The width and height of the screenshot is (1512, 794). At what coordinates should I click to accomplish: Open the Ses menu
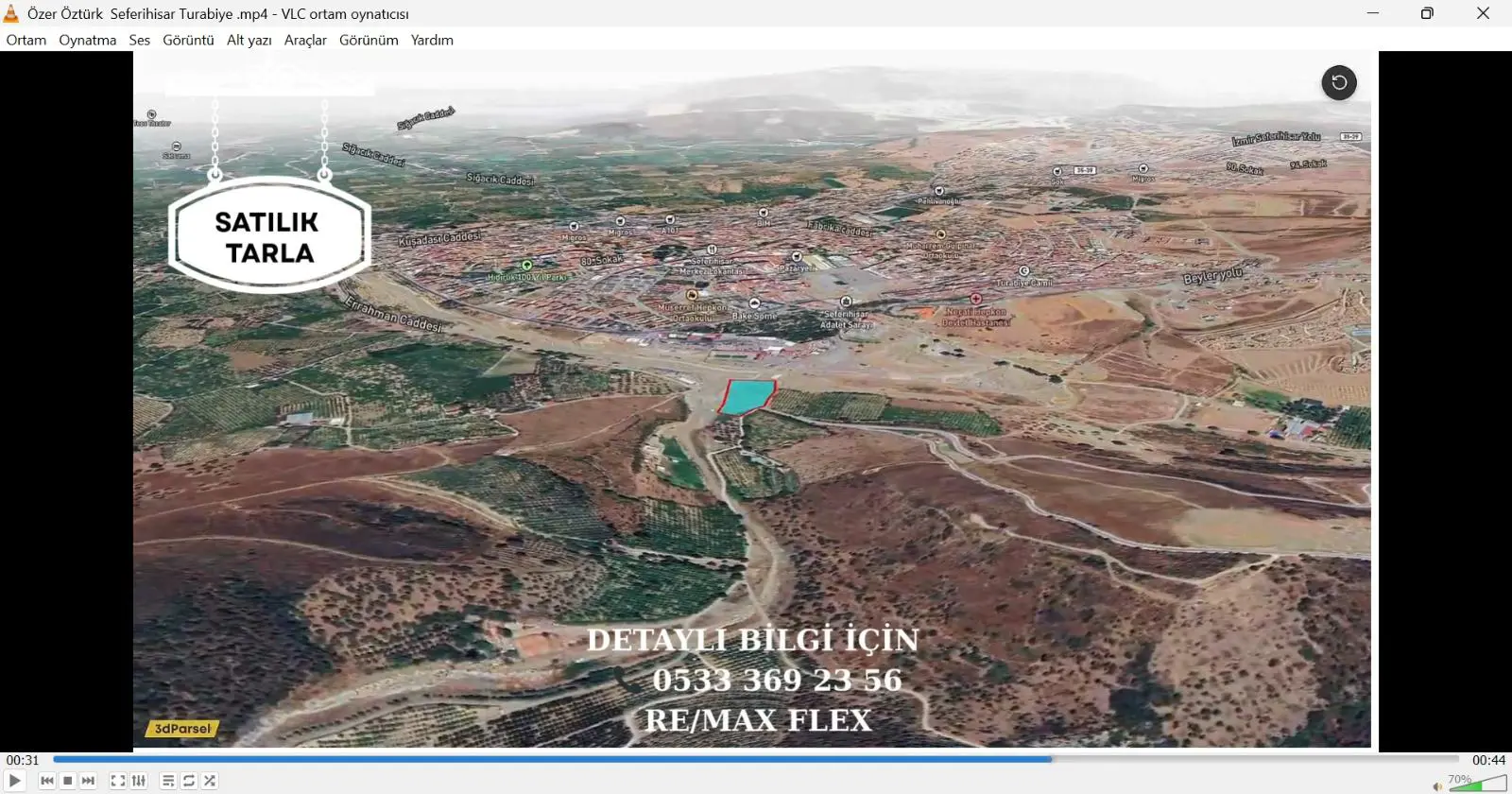[x=140, y=40]
